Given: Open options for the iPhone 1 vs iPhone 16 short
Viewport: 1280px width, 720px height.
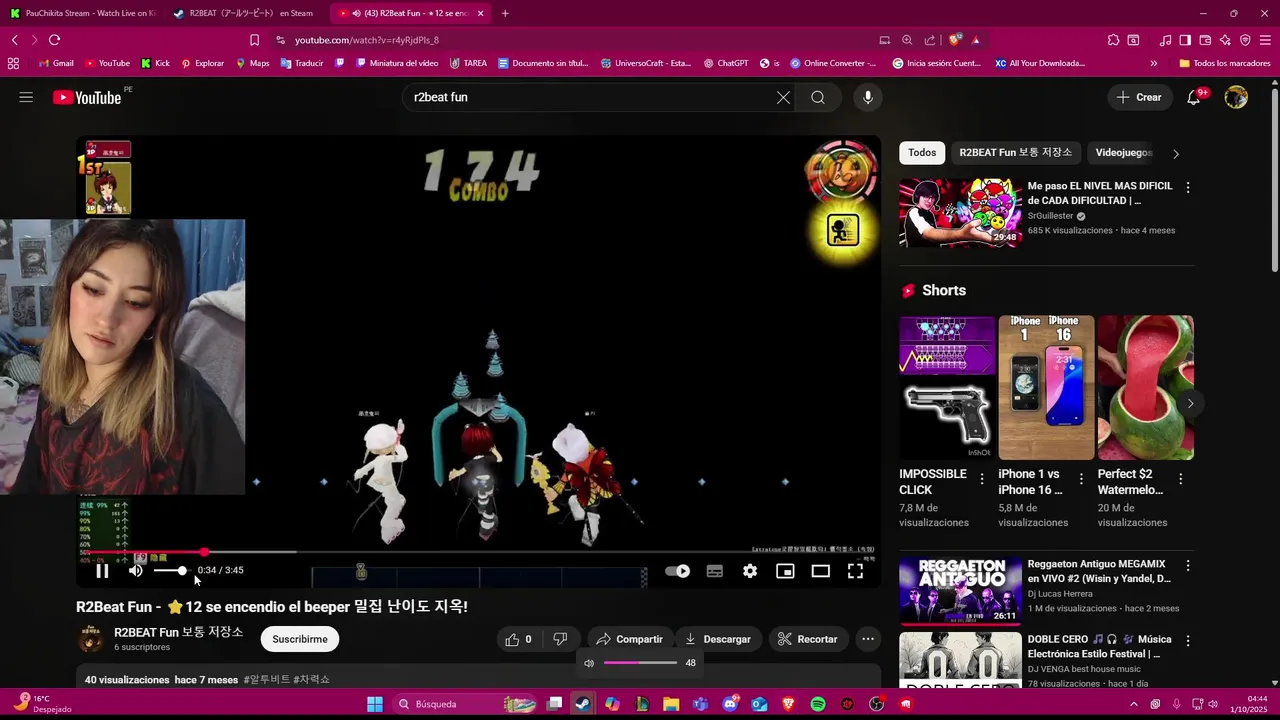Looking at the screenshot, I should tap(1081, 479).
